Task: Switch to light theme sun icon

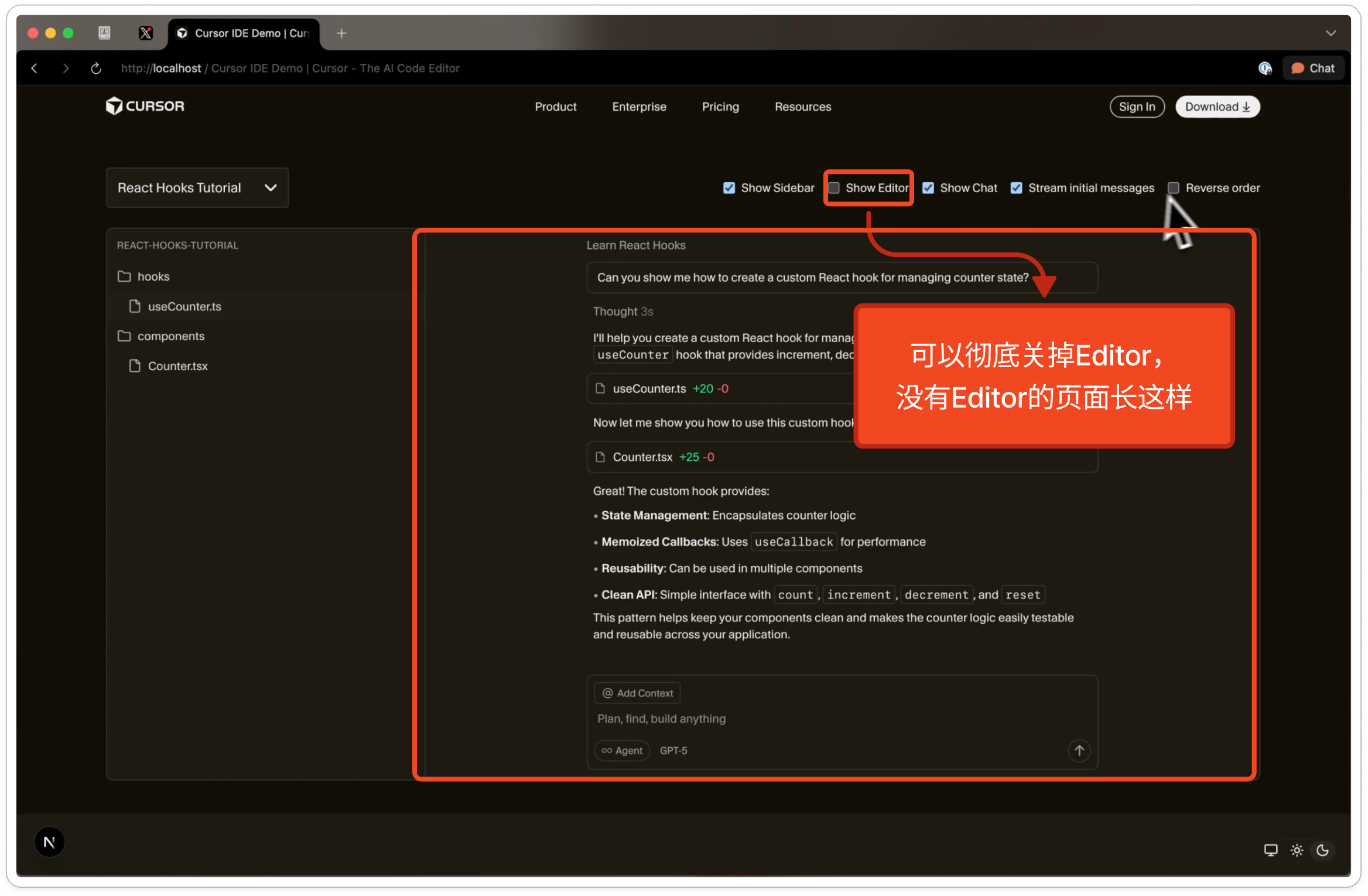Action: pyautogui.click(x=1297, y=850)
